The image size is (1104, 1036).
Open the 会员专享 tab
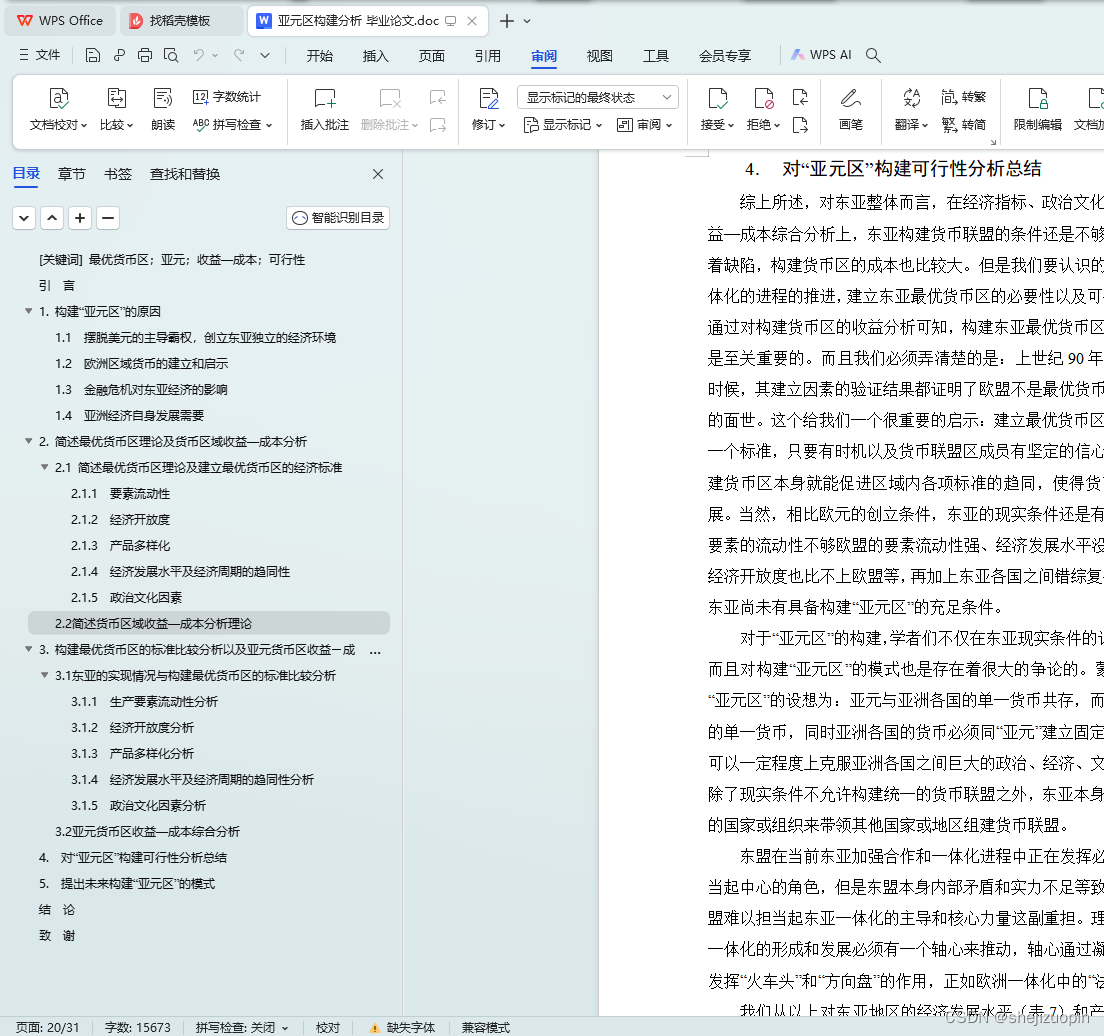coord(724,56)
